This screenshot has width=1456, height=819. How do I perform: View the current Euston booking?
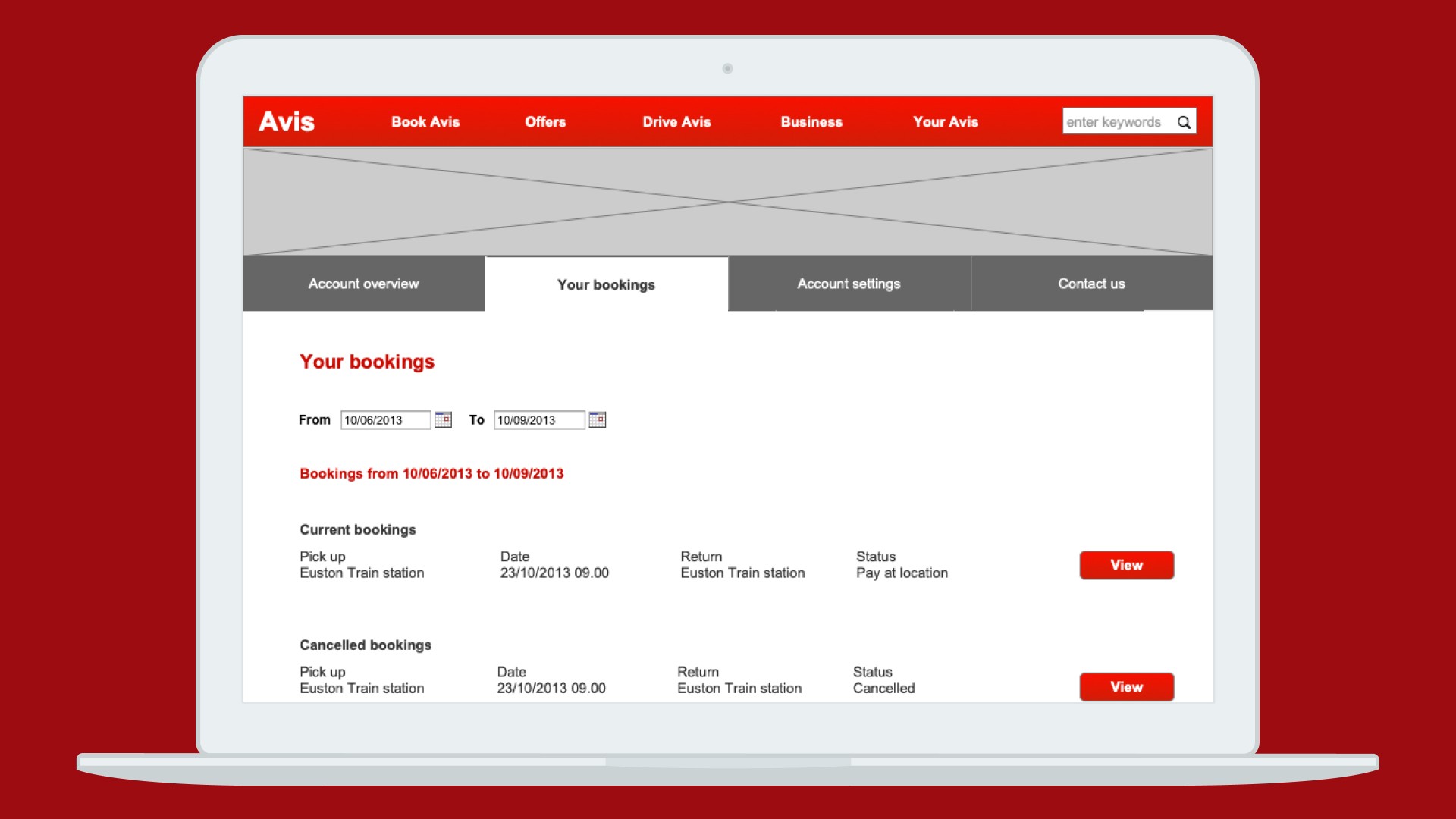[1126, 565]
